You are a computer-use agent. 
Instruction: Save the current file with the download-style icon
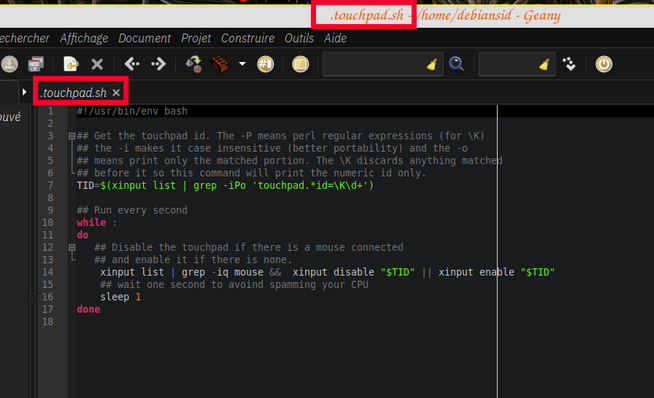click(x=9, y=64)
